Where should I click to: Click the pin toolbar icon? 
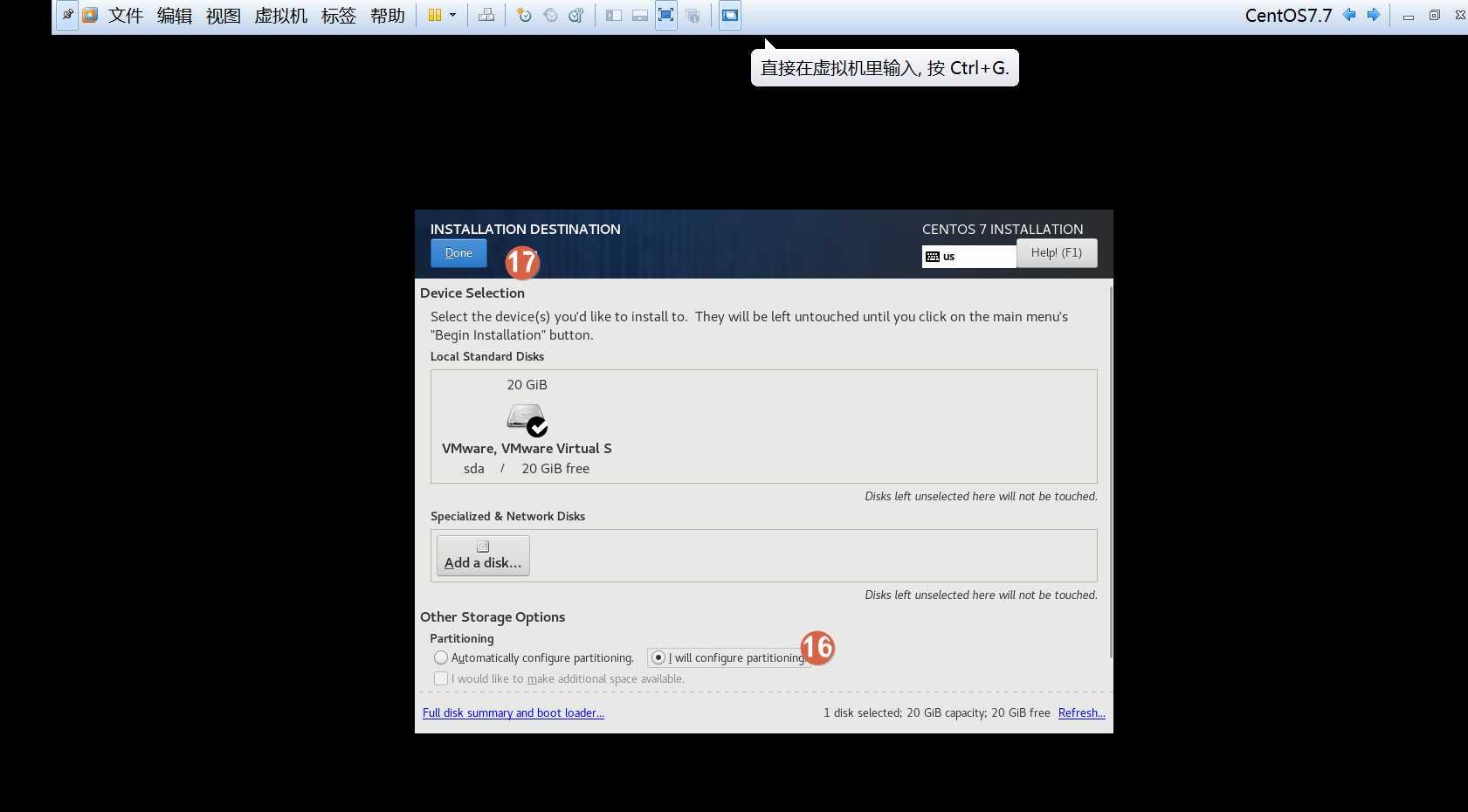67,15
